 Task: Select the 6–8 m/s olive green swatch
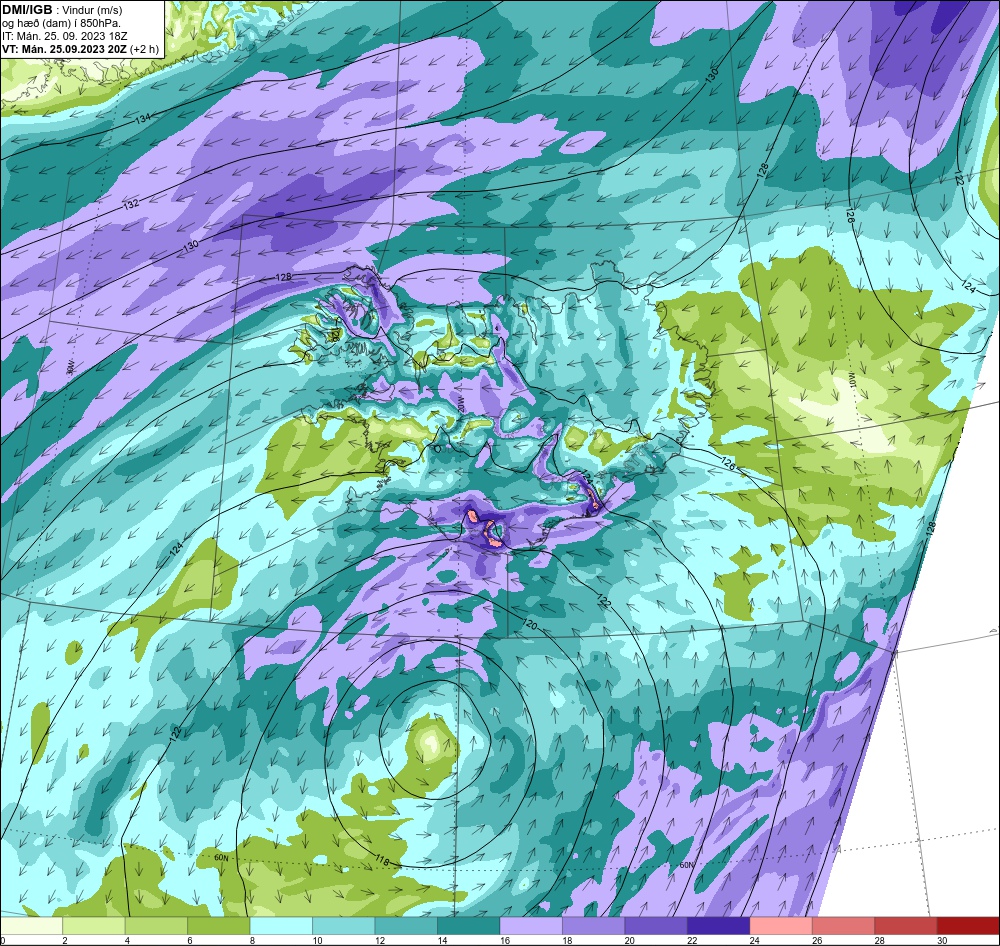coord(219,926)
